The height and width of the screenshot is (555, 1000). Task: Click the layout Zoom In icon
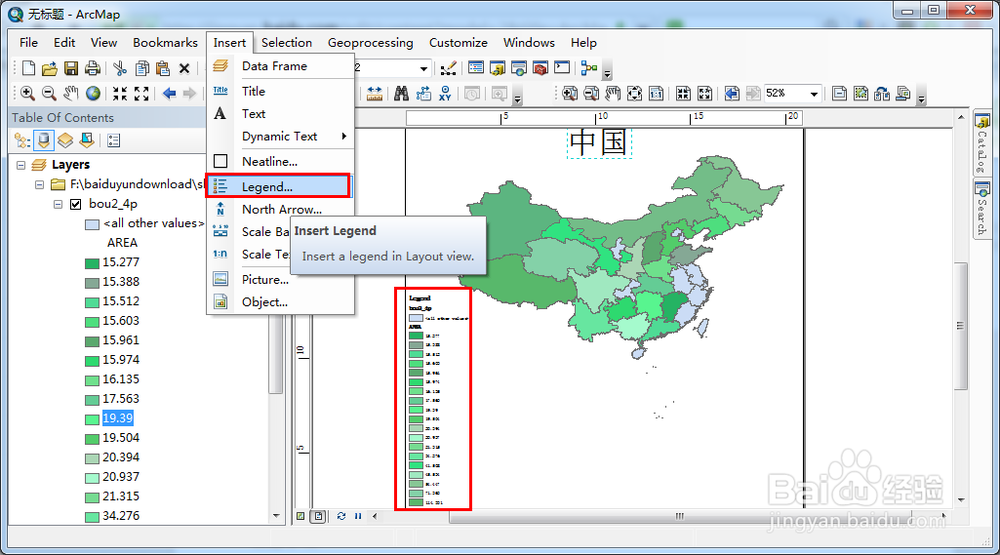(x=570, y=94)
